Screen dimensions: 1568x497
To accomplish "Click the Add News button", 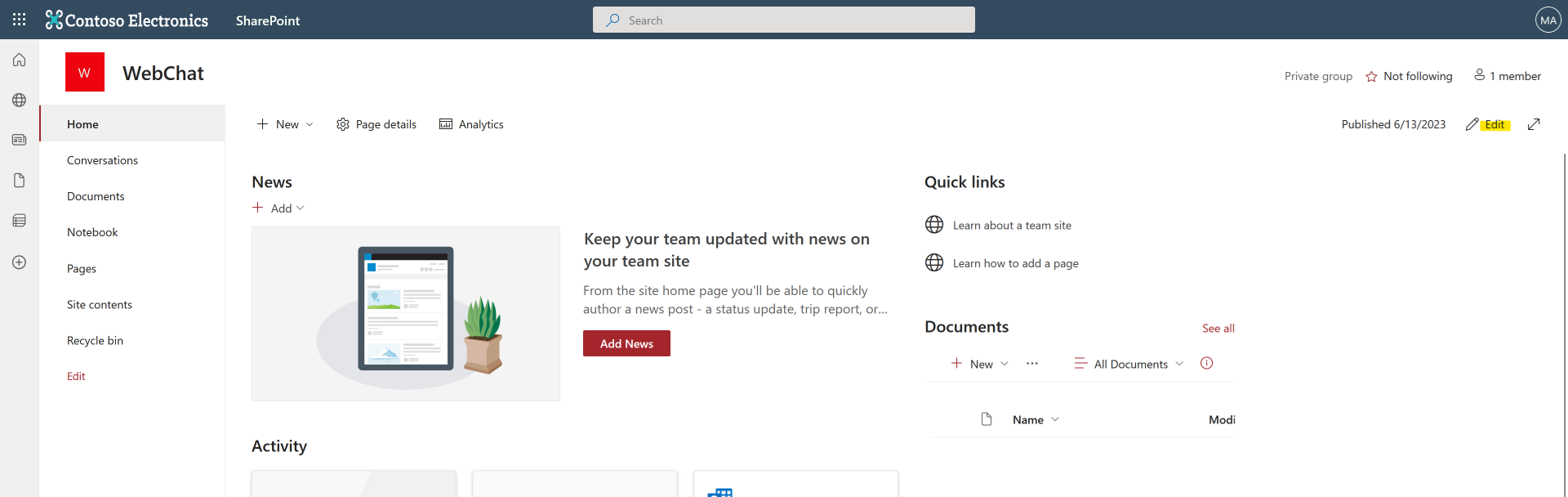I will pyautogui.click(x=626, y=343).
